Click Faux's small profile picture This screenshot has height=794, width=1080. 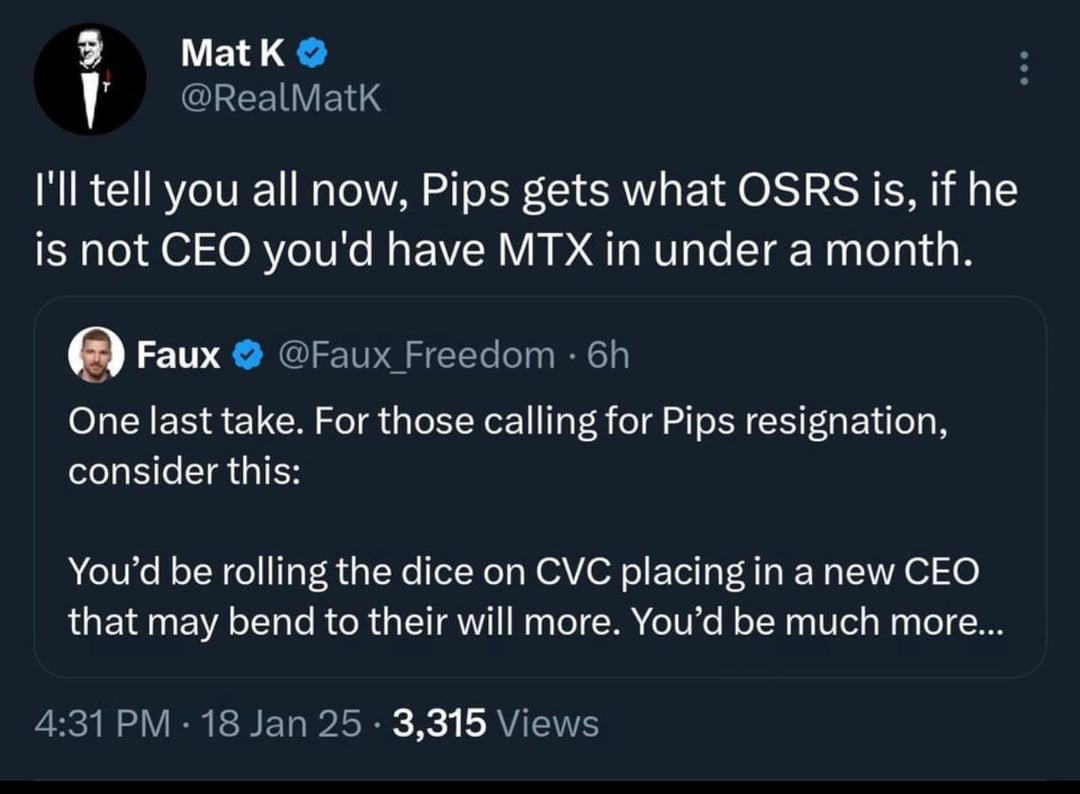(x=94, y=353)
